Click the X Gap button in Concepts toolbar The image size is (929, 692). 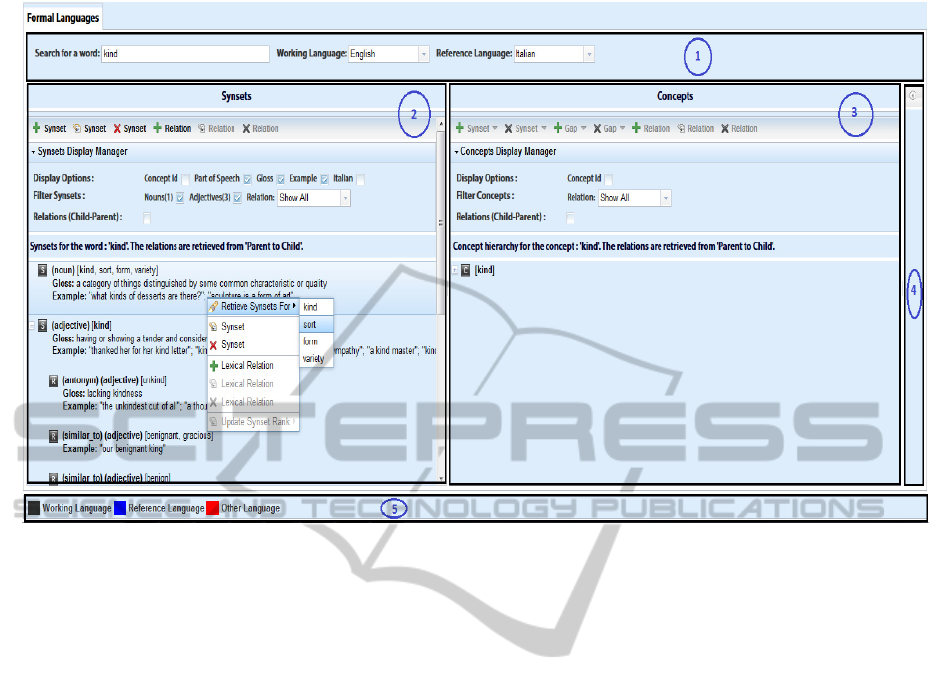[x=597, y=129]
